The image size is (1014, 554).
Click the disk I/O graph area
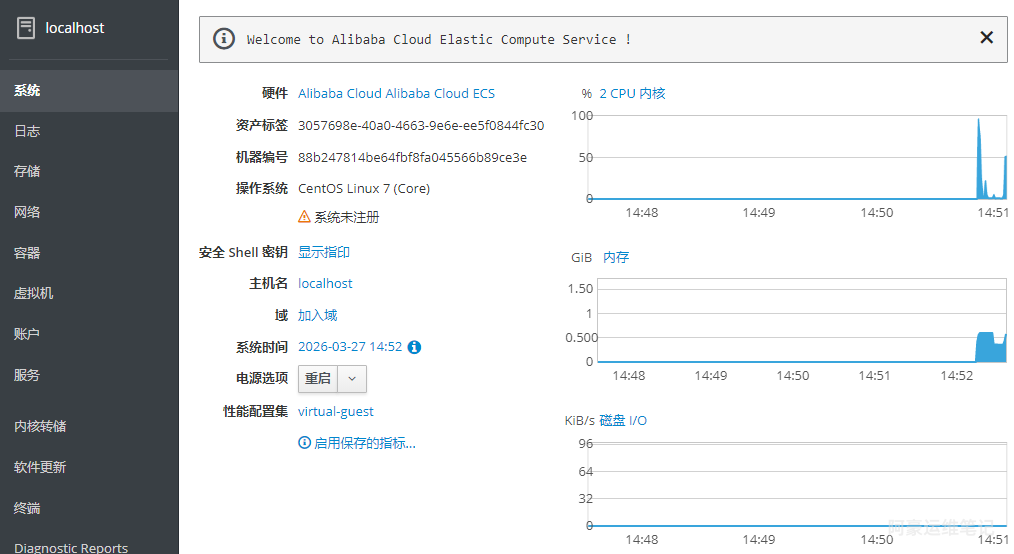(797, 485)
